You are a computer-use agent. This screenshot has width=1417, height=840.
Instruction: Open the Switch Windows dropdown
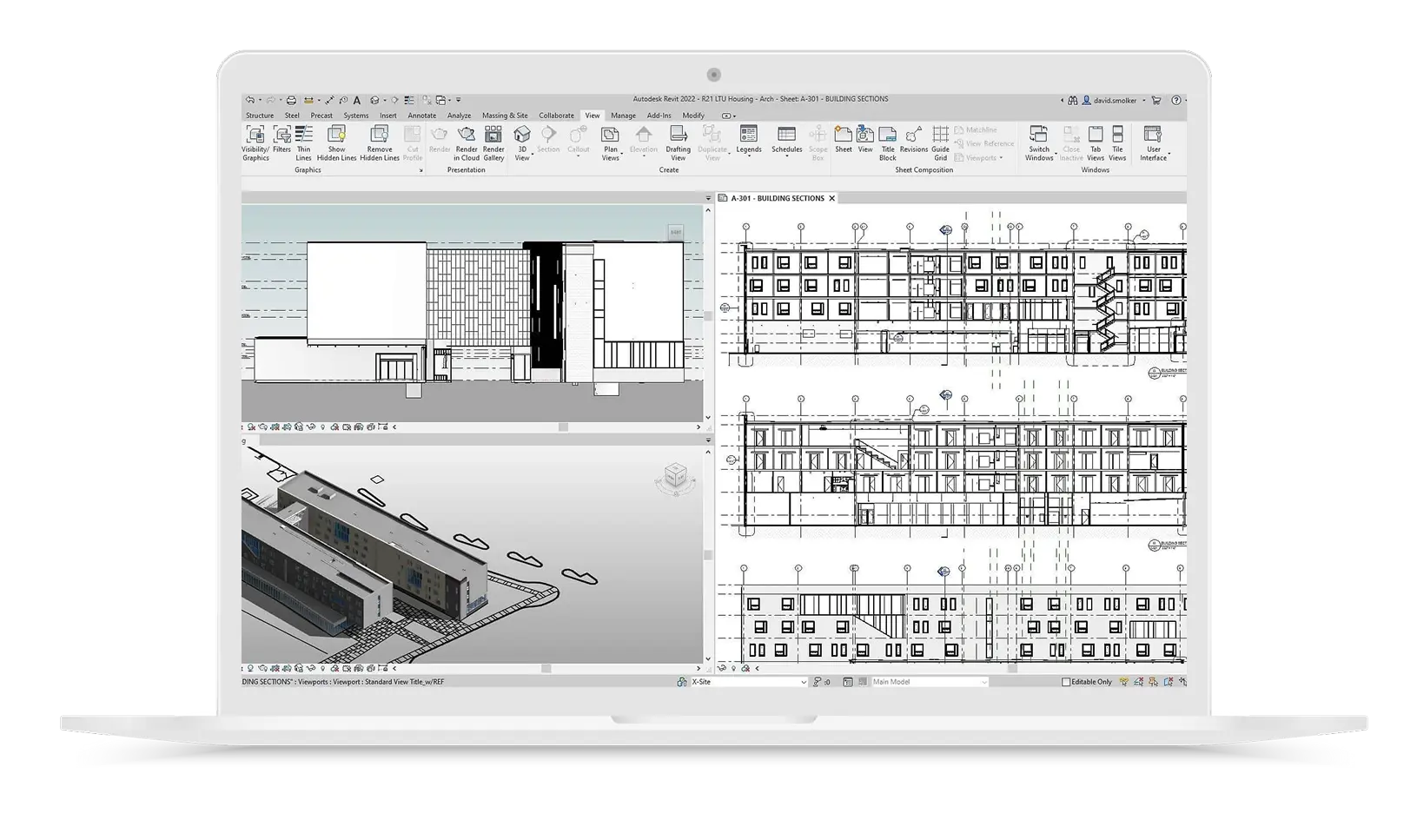(1039, 143)
